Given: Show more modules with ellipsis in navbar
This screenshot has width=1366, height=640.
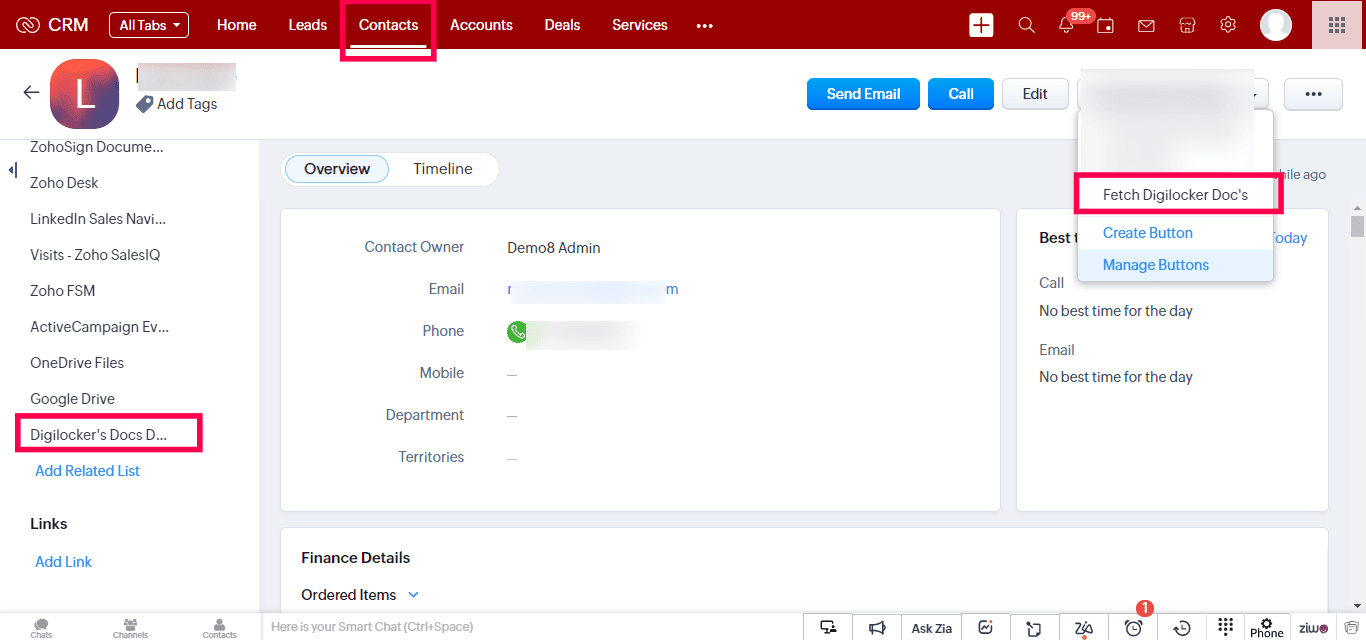Looking at the screenshot, I should [x=705, y=26].
